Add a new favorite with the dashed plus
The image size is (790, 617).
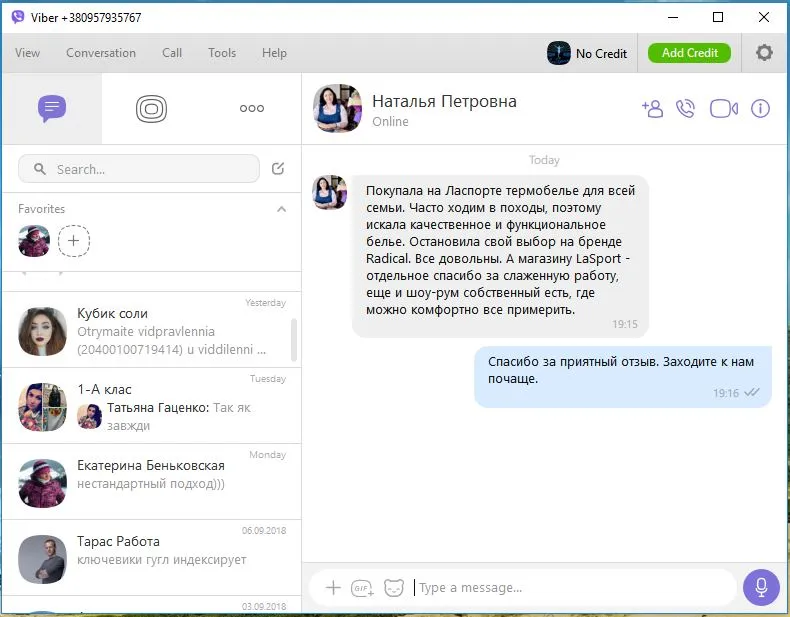click(74, 241)
